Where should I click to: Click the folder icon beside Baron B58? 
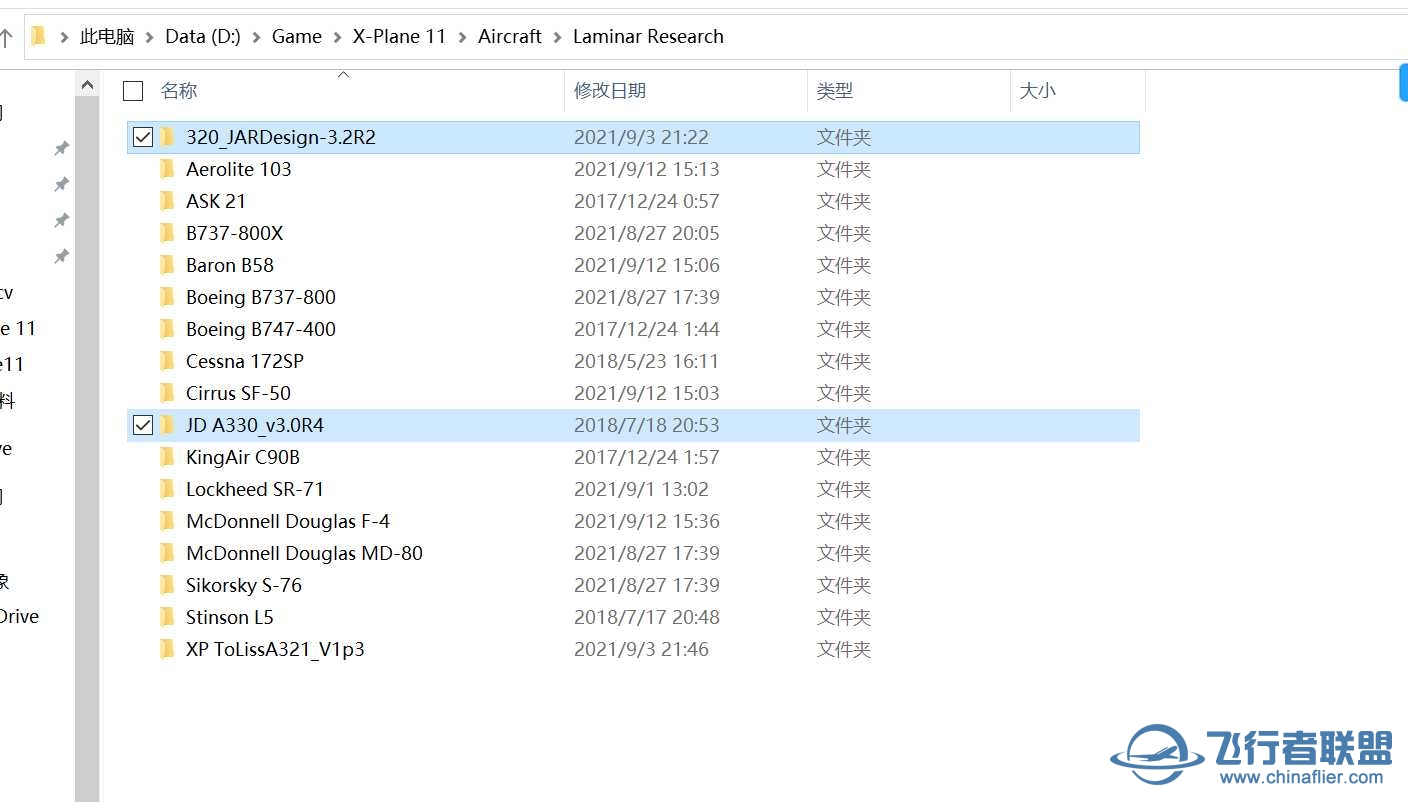click(168, 265)
